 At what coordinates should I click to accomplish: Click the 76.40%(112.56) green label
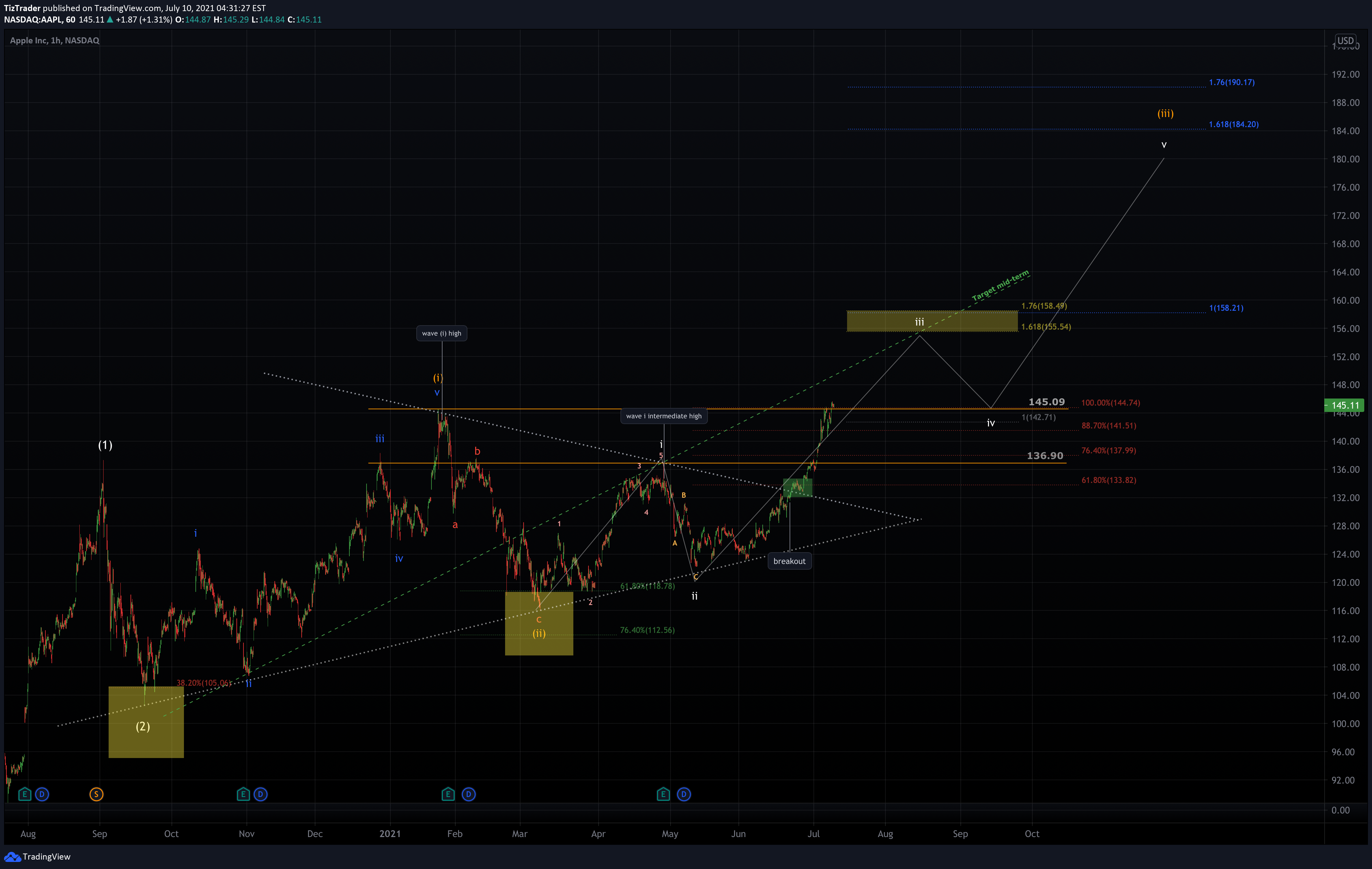(647, 630)
